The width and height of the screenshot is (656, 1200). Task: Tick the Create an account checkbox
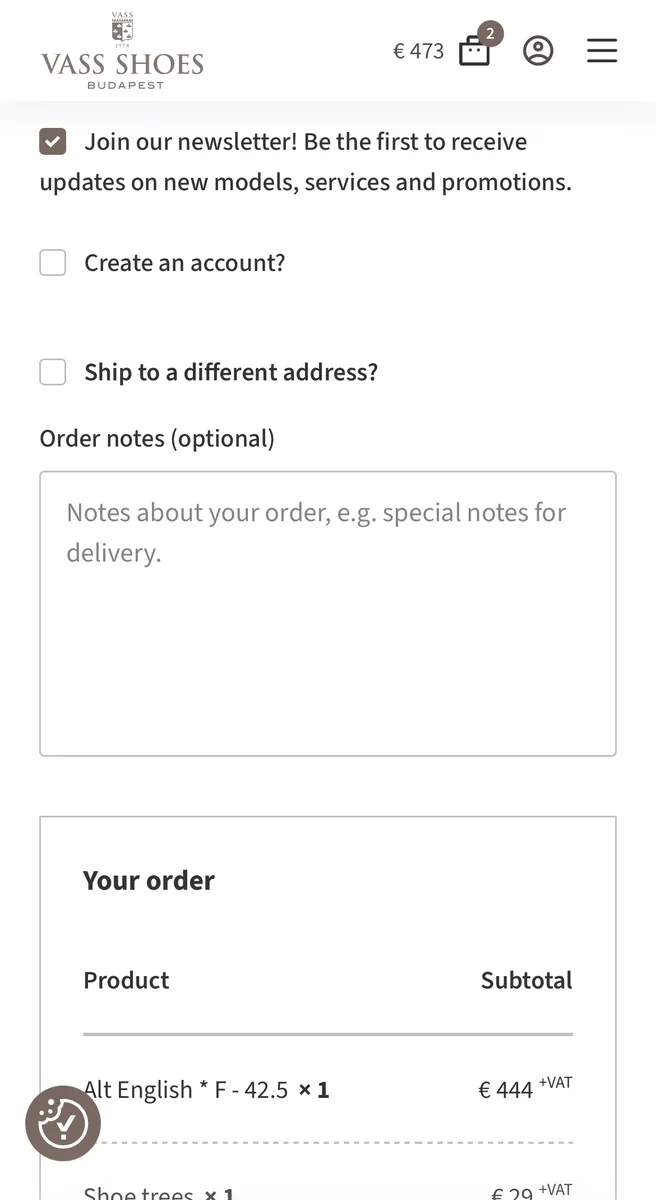(x=53, y=263)
